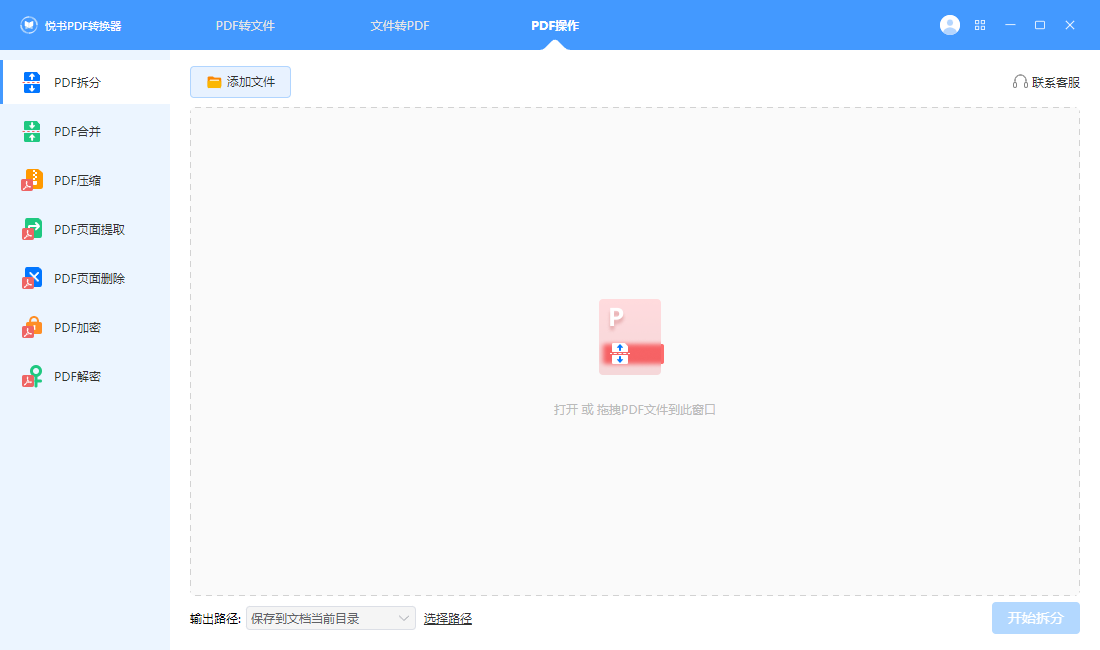Screen dimensions: 1100x650
Task: Select the PDF压缩 compression tool
Action: pyautogui.click(x=85, y=180)
